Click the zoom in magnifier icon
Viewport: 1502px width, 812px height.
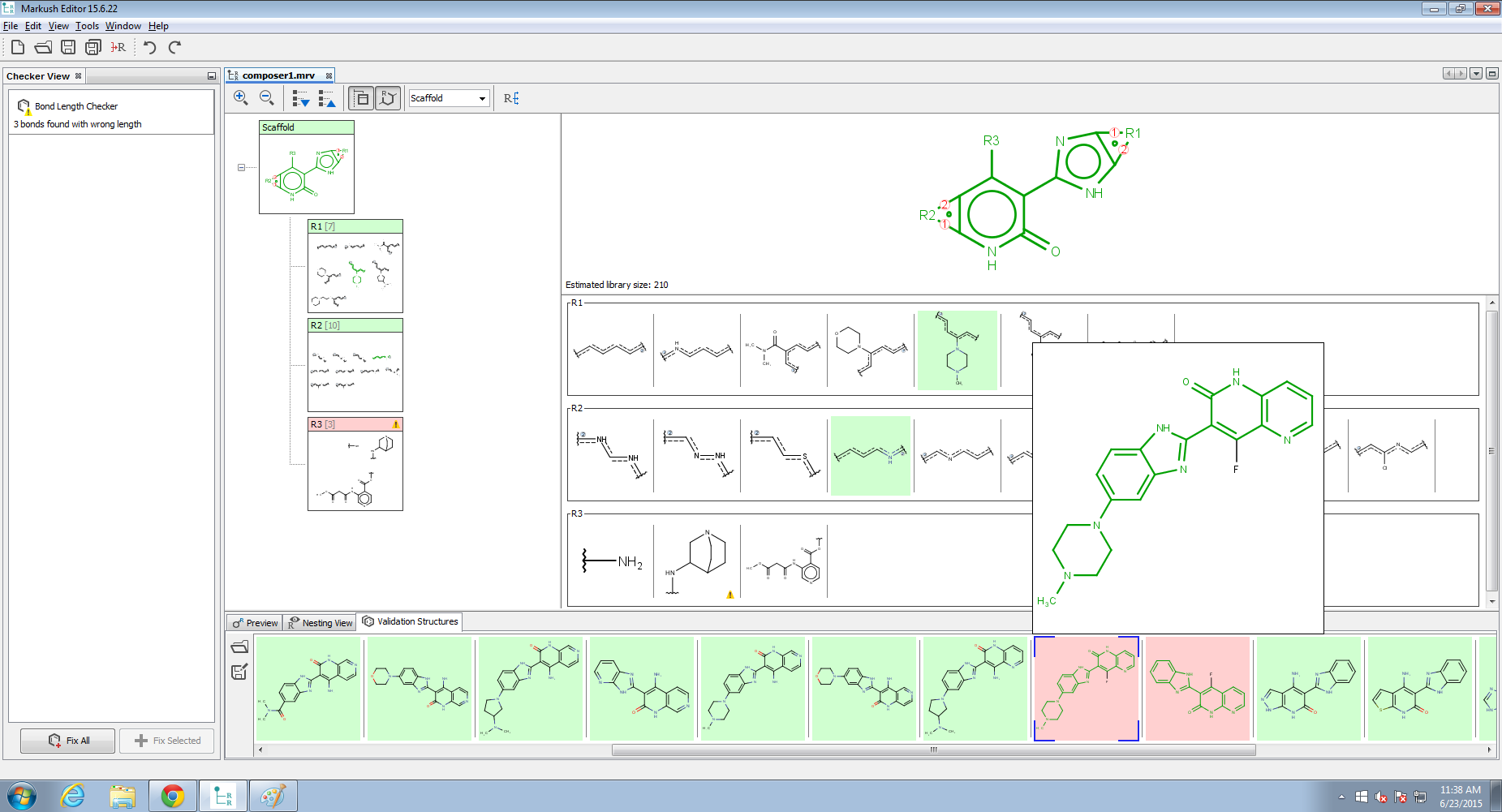coord(241,98)
